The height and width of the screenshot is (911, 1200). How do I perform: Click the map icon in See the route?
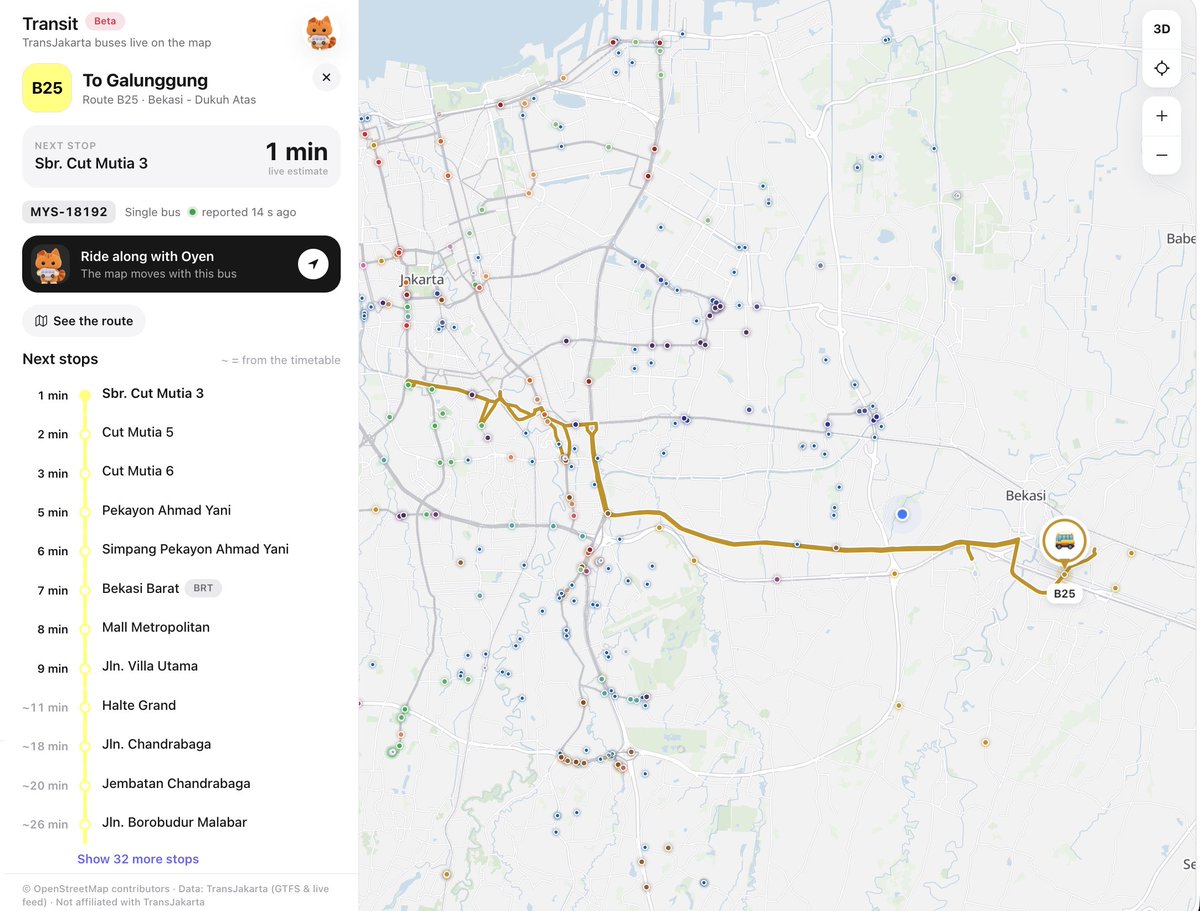(41, 321)
